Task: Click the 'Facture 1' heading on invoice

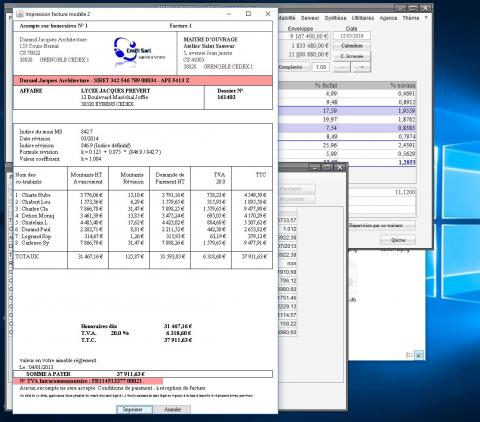Action: [x=180, y=26]
